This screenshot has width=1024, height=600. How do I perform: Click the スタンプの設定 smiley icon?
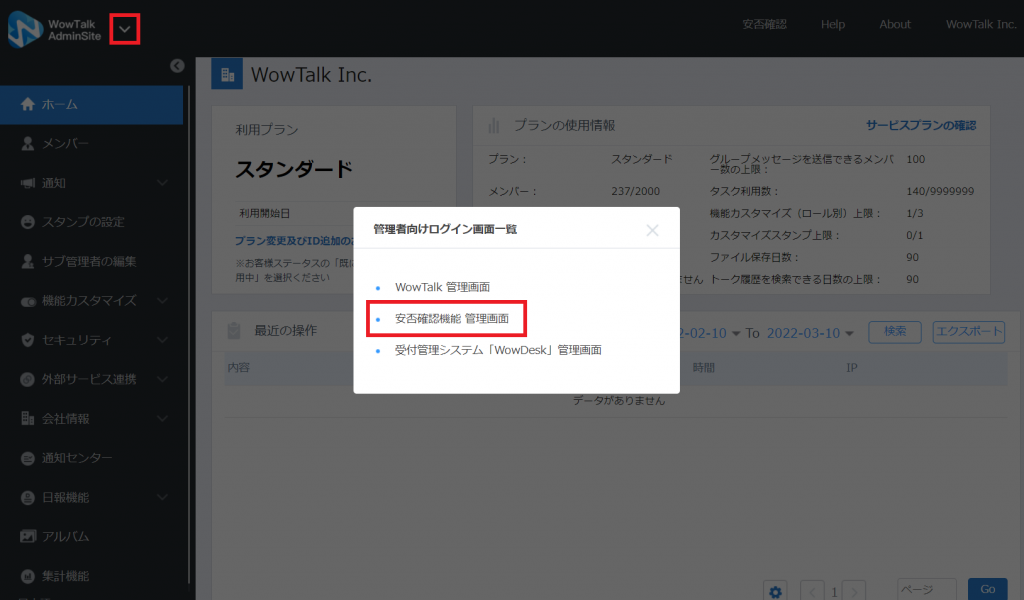[x=27, y=222]
